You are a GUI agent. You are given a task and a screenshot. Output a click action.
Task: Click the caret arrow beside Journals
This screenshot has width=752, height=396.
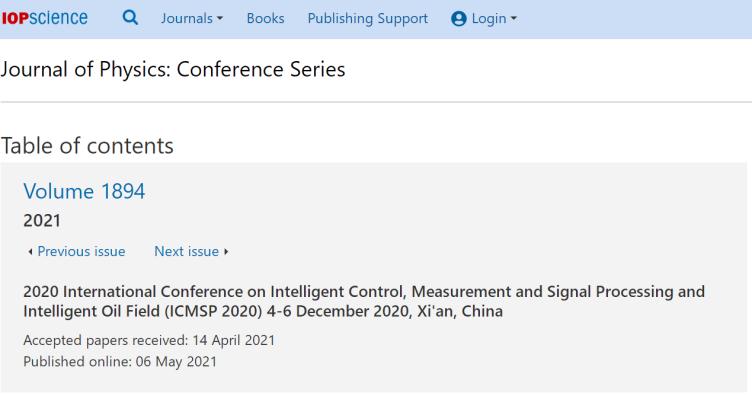pos(220,19)
